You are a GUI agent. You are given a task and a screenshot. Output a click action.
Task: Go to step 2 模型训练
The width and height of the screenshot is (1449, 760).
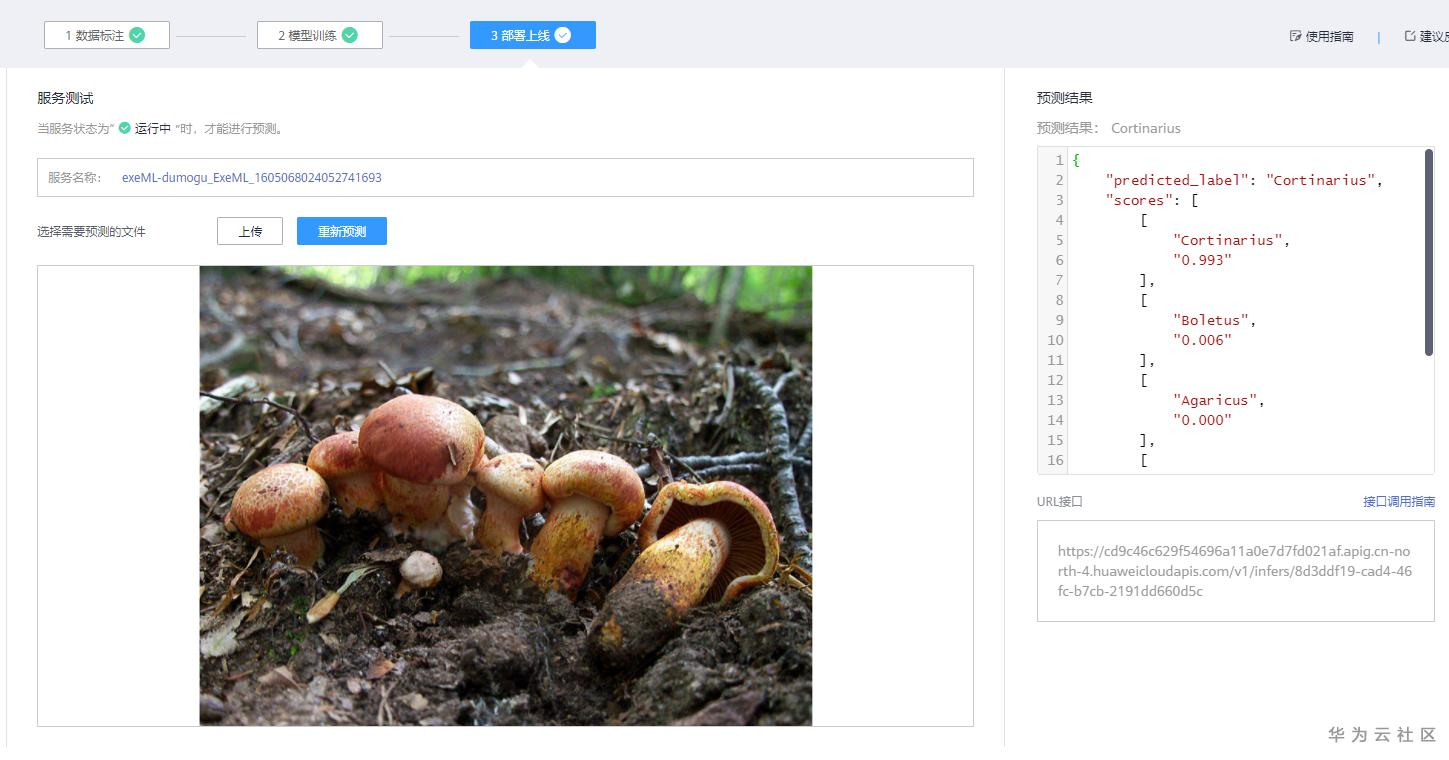[x=320, y=35]
